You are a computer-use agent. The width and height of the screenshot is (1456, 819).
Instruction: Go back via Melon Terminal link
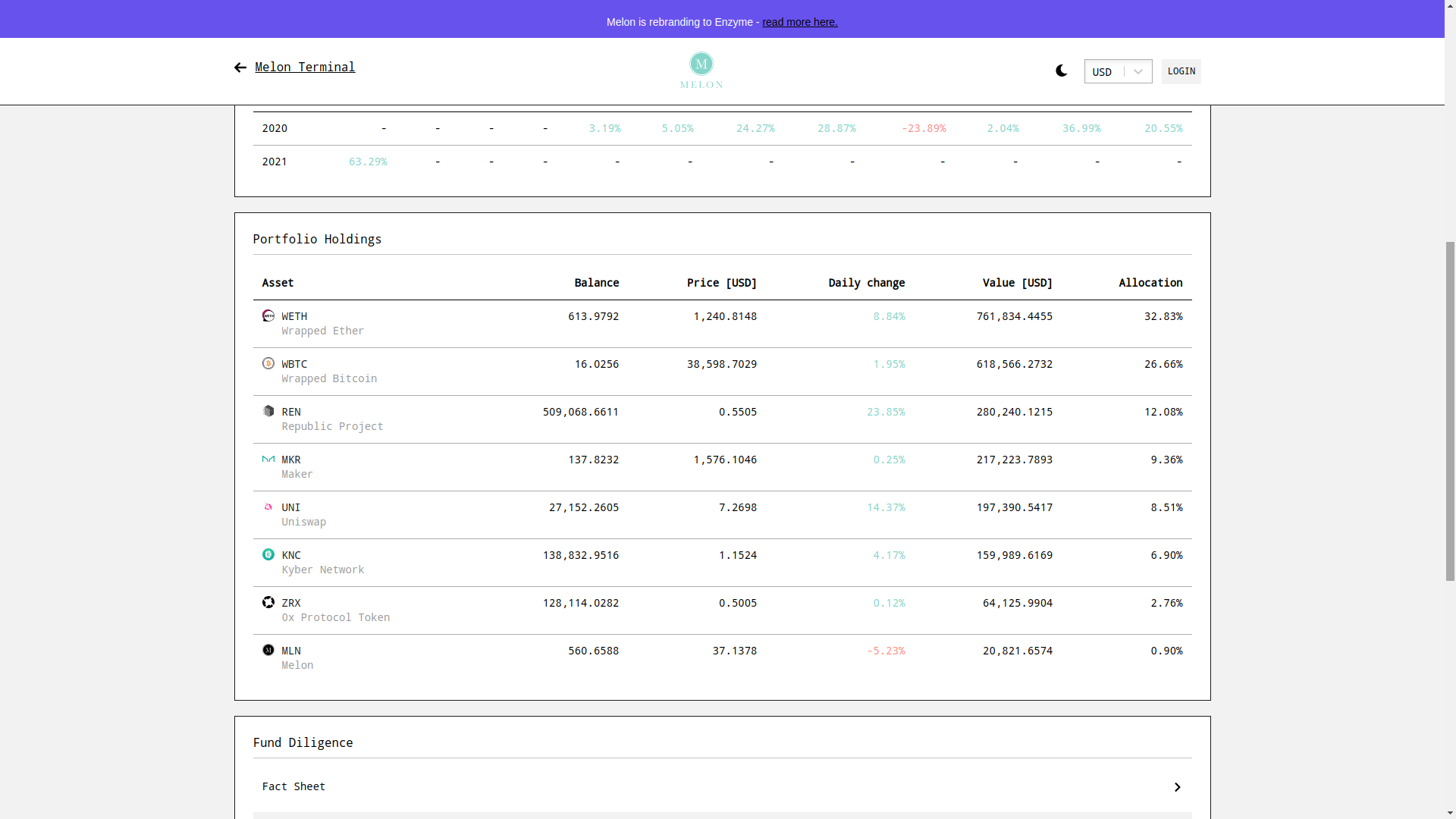[305, 67]
